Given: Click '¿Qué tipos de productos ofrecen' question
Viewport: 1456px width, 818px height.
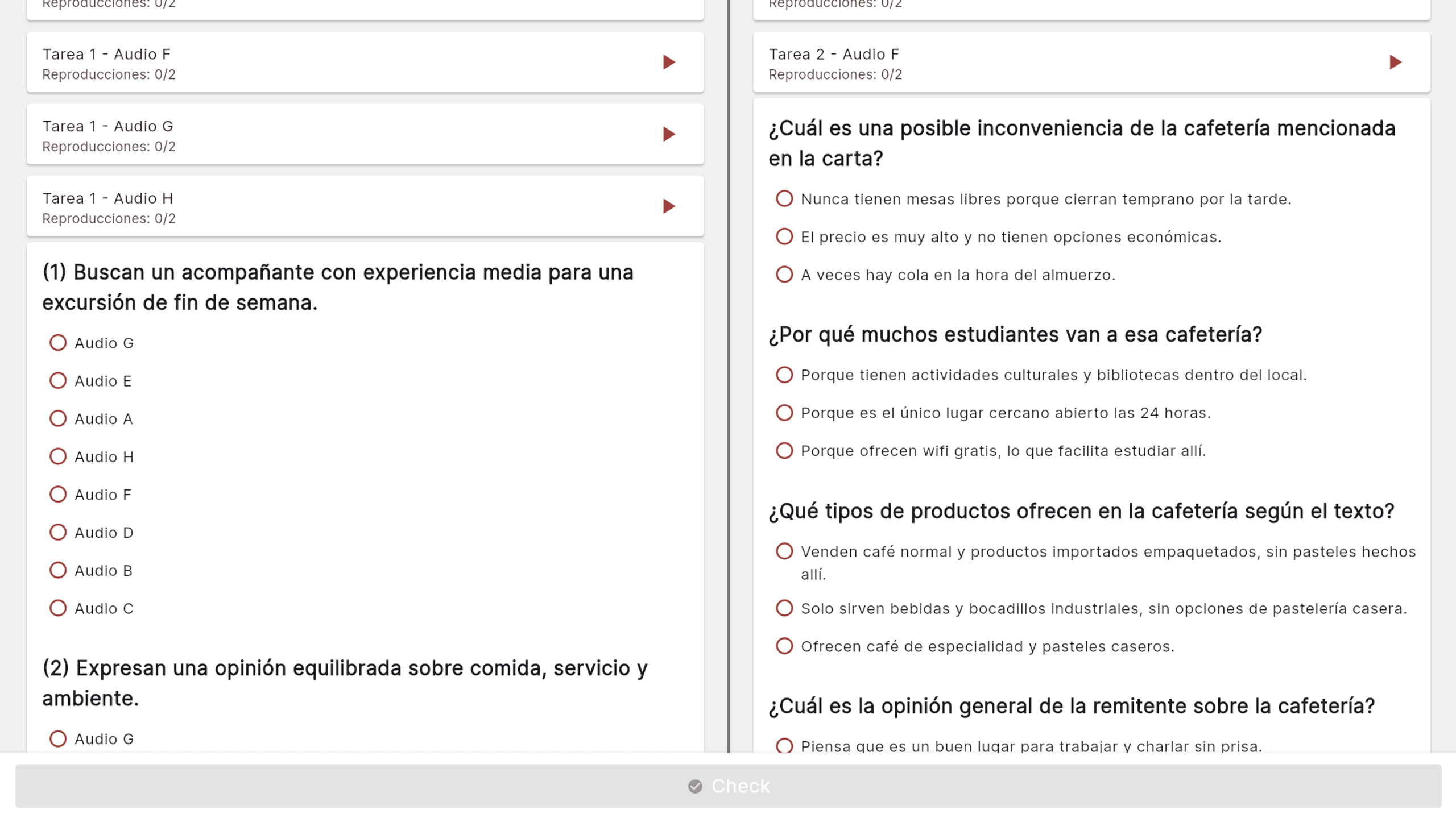Looking at the screenshot, I should pos(1081,511).
